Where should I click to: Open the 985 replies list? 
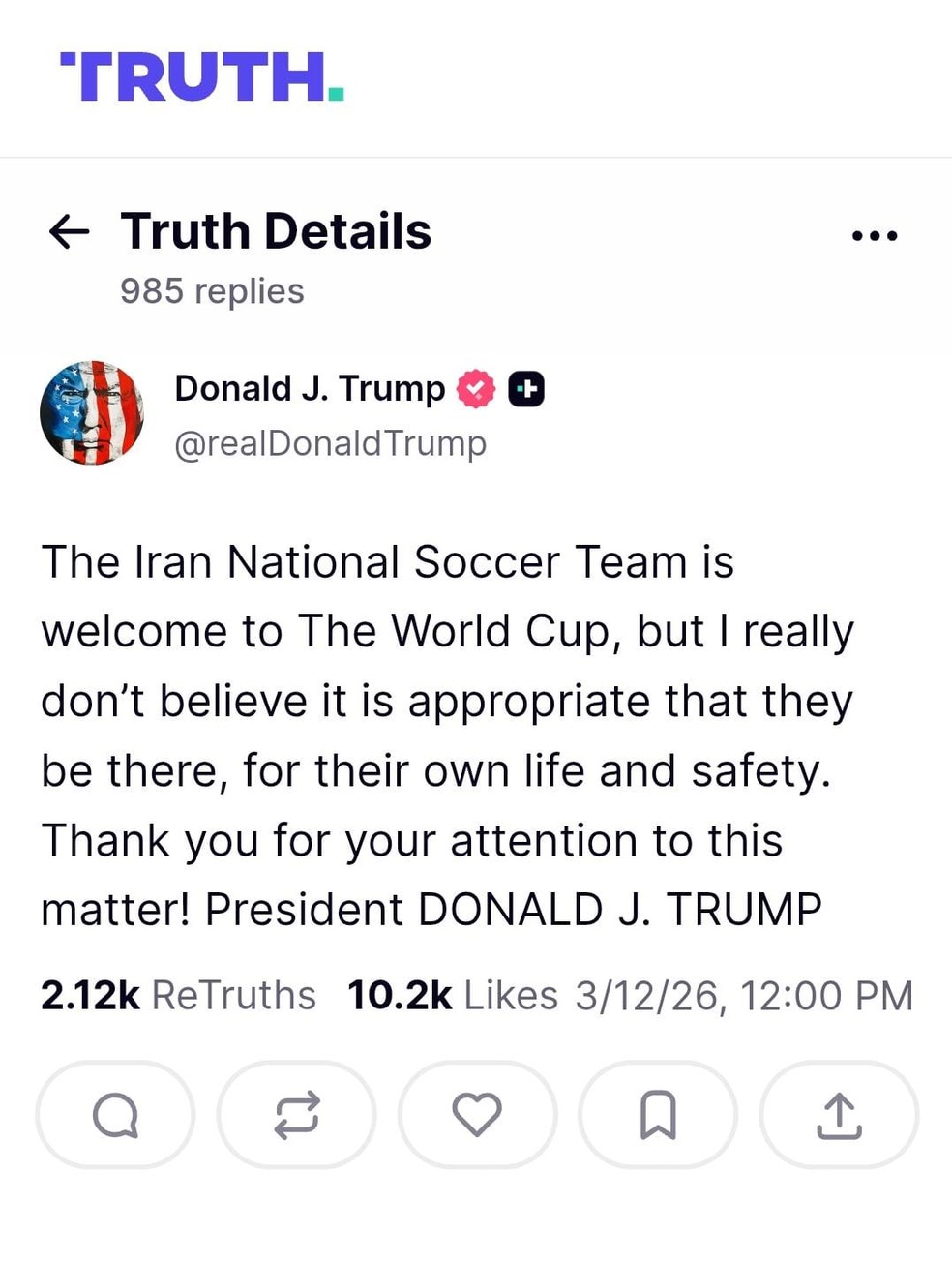(211, 289)
